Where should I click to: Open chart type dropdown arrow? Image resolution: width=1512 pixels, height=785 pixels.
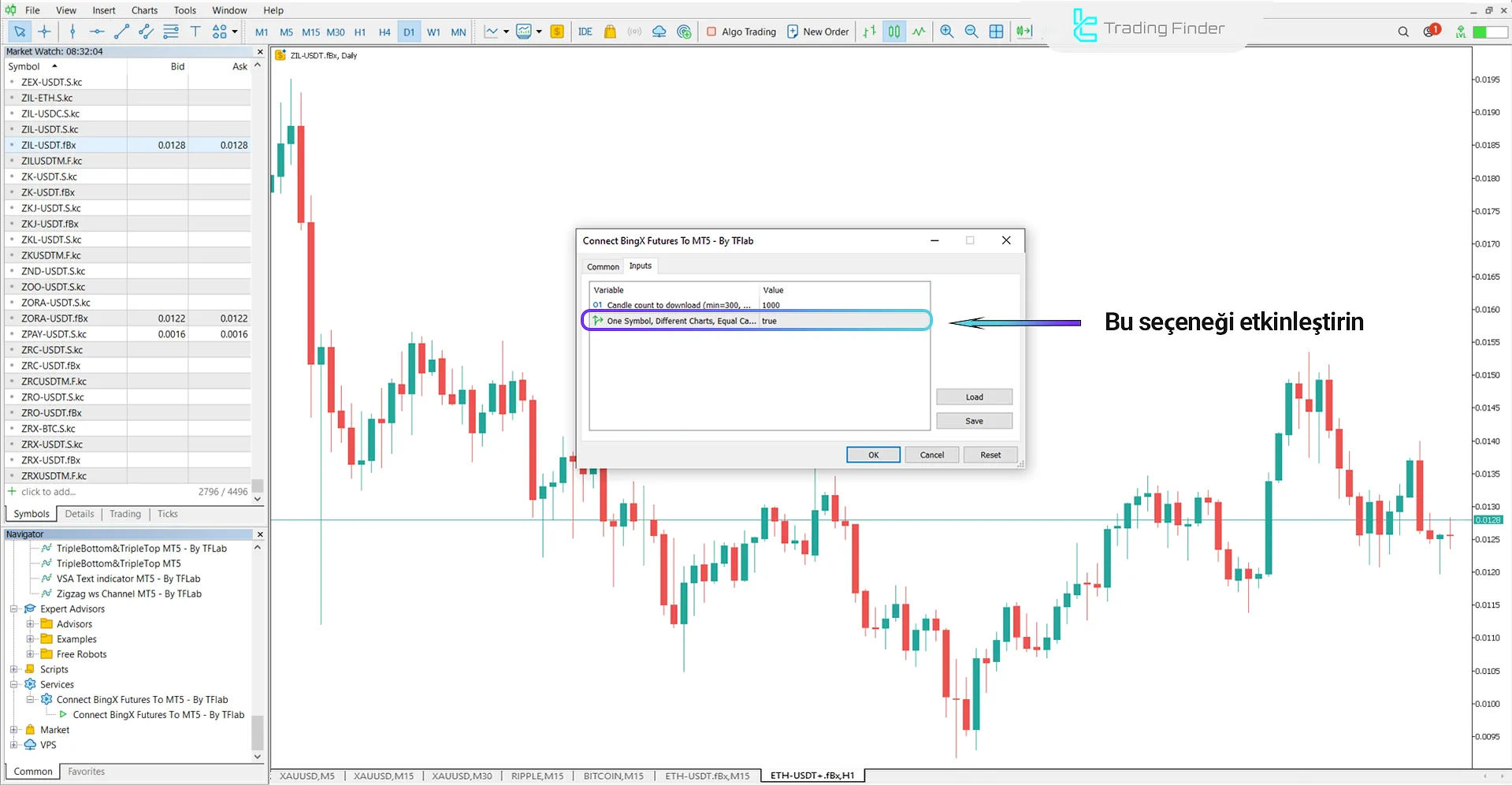pos(506,32)
